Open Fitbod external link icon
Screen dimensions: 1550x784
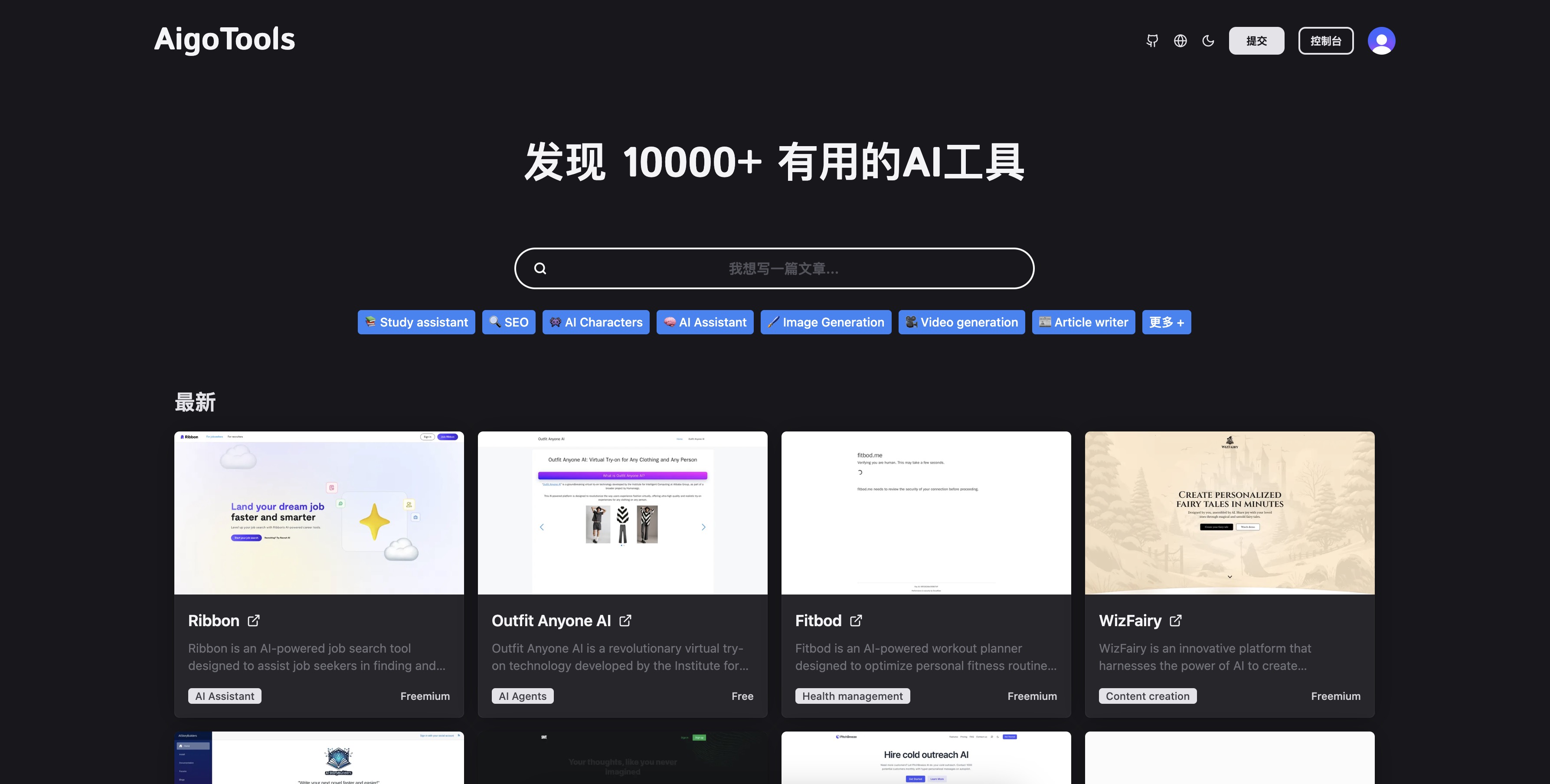857,621
